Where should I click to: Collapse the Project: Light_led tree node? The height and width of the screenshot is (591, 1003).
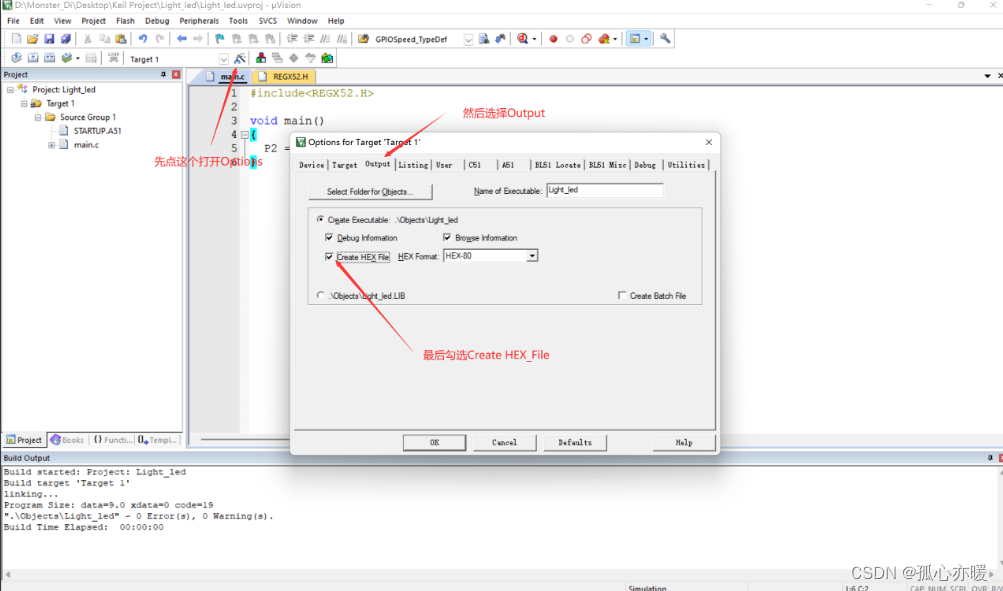click(x=10, y=90)
